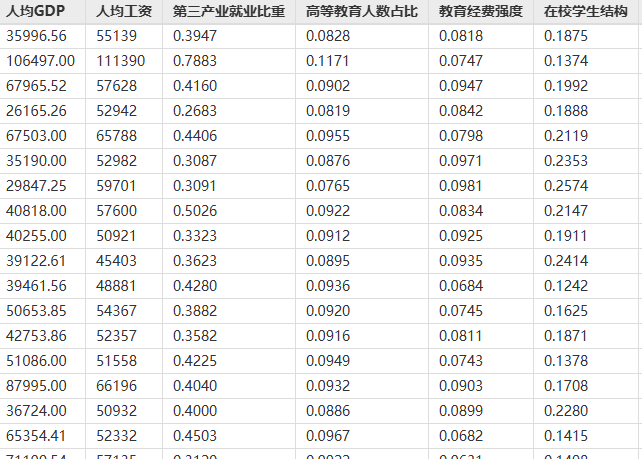Viewport: 642px width, 459px height.
Task: Select the cell containing 0.7883
Action: click(195, 61)
